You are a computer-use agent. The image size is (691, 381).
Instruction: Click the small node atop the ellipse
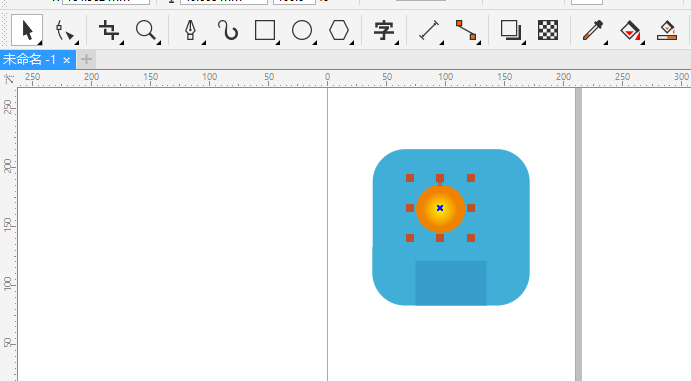(440, 184)
